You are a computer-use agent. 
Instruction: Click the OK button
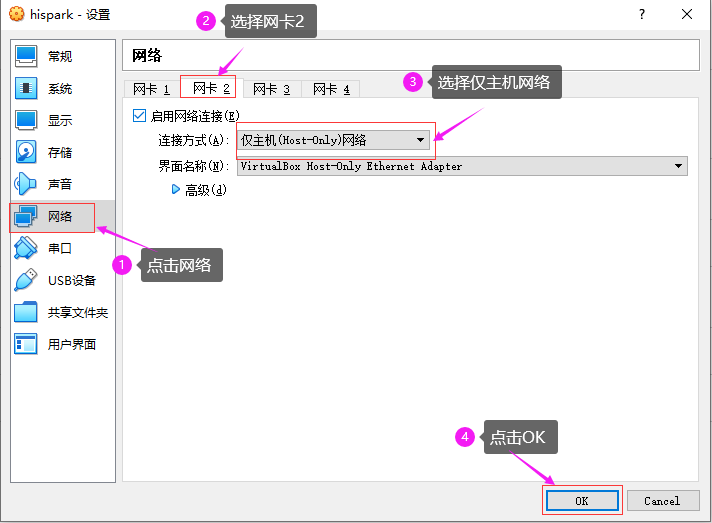click(582, 500)
